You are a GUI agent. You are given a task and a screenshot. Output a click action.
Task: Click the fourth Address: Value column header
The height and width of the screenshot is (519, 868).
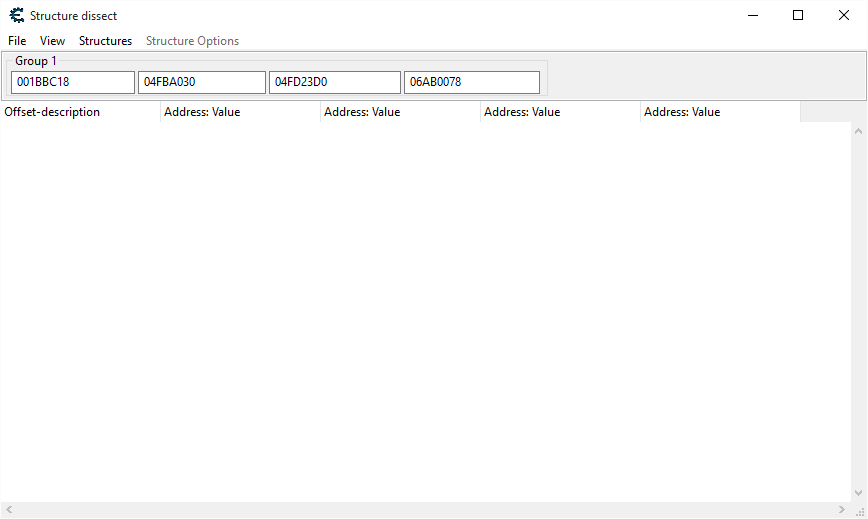(720, 112)
